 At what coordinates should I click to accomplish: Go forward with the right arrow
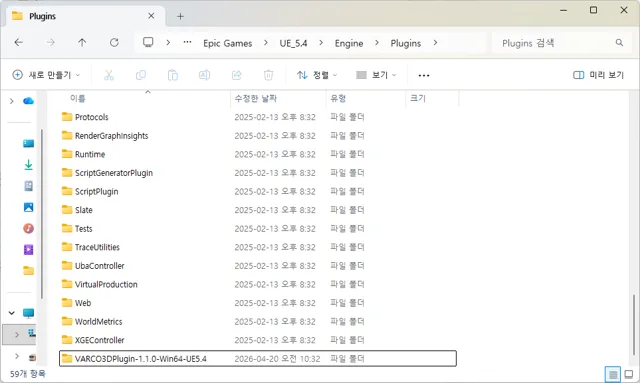[50, 42]
